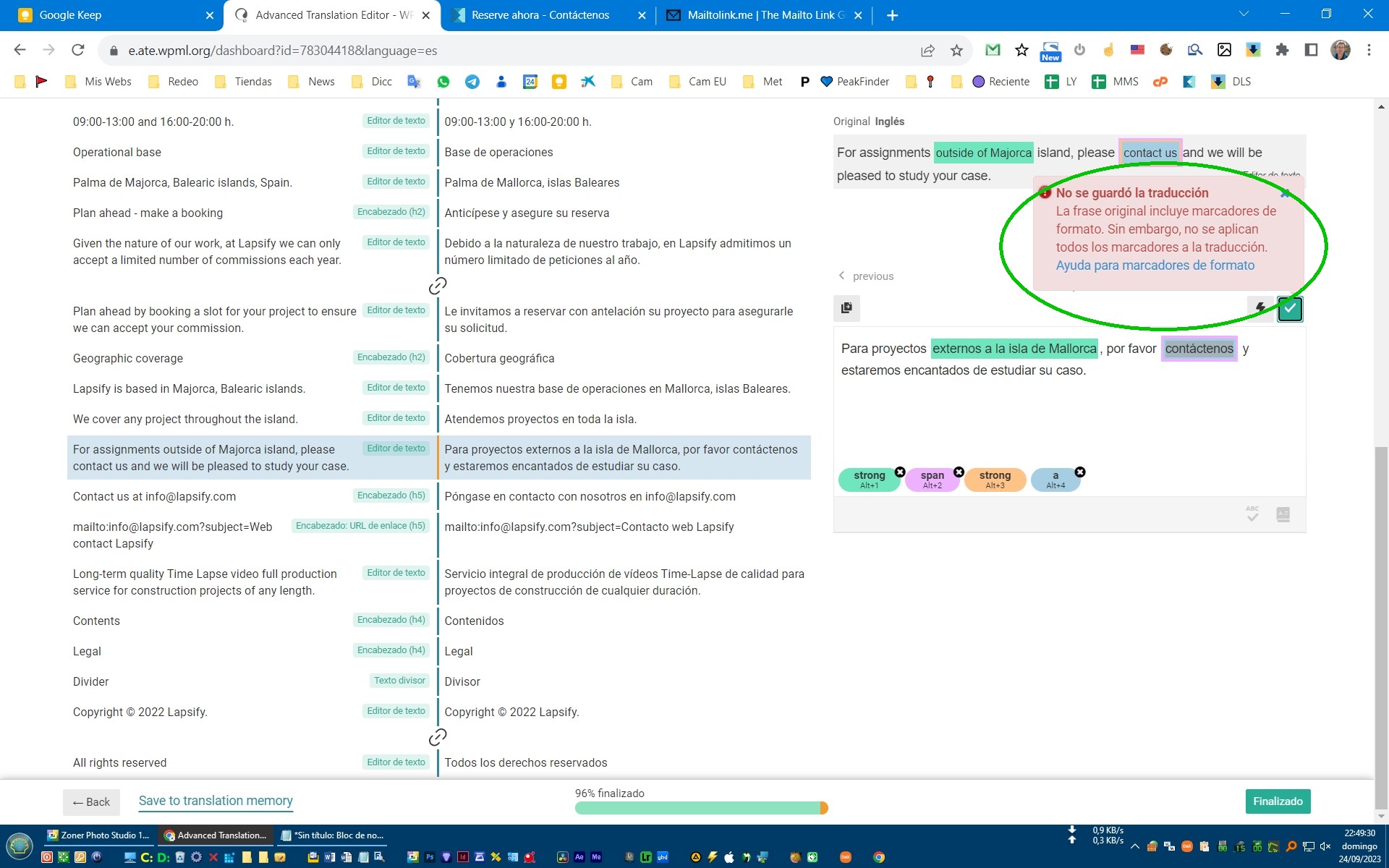Select the 'Geographic coverage' segment row

click(x=439, y=358)
